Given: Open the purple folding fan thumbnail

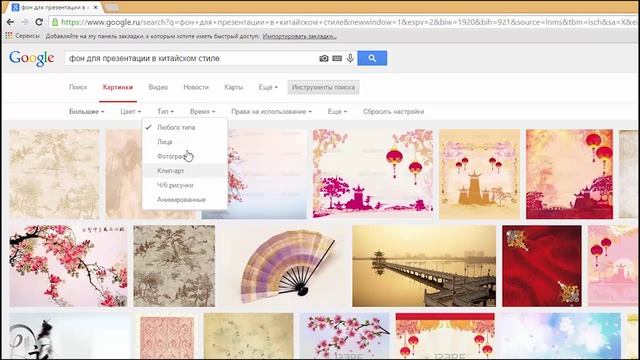Looking at the screenshot, I should point(284,266).
